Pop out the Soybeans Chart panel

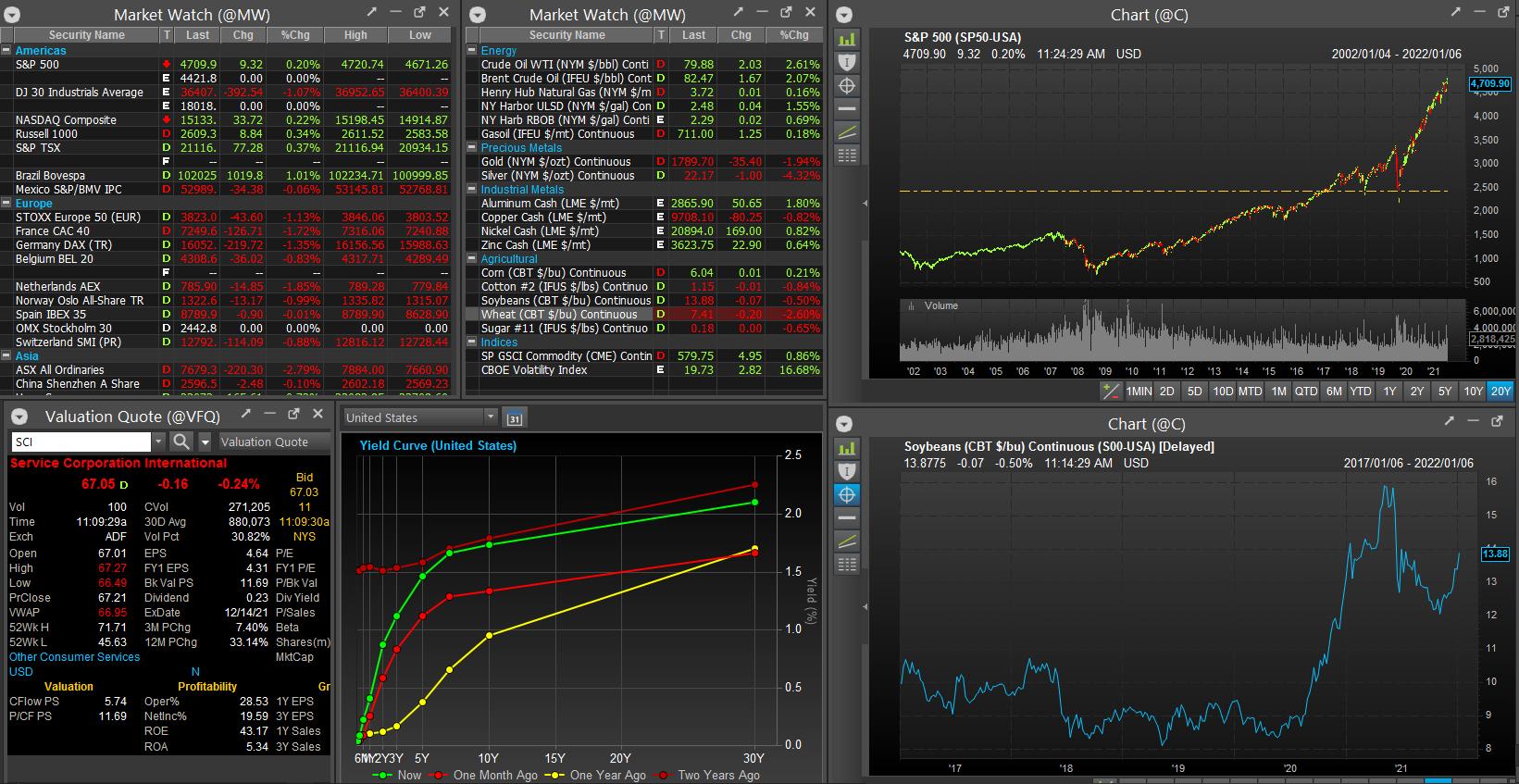point(1498,421)
